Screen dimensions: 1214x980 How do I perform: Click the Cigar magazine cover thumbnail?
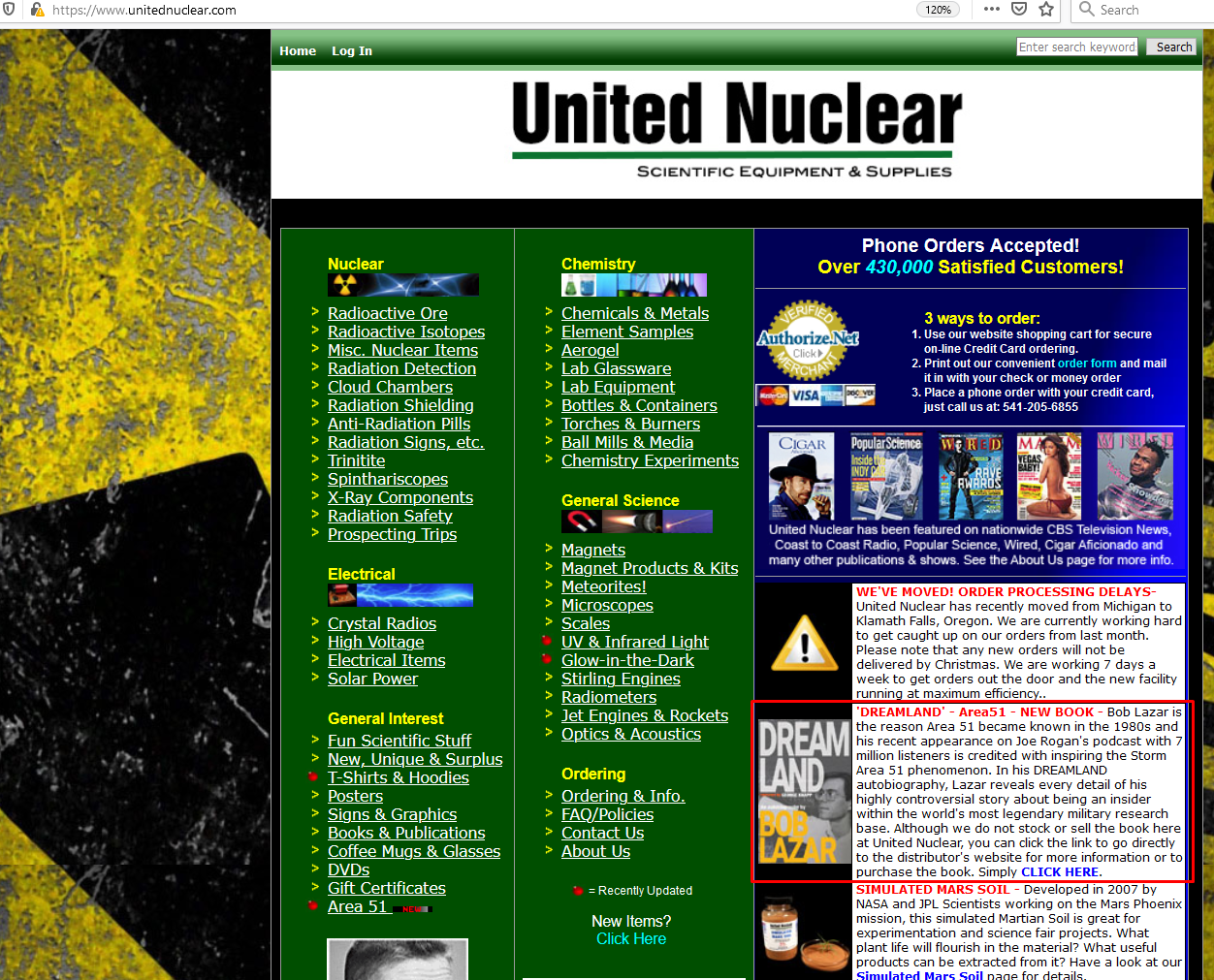[801, 476]
